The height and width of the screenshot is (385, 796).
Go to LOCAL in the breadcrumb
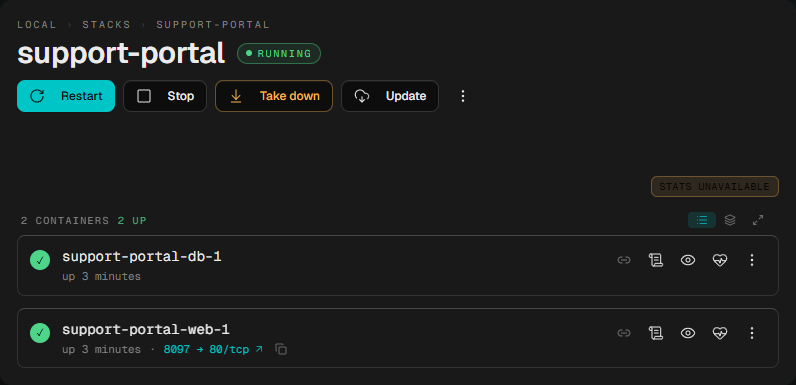point(37,24)
